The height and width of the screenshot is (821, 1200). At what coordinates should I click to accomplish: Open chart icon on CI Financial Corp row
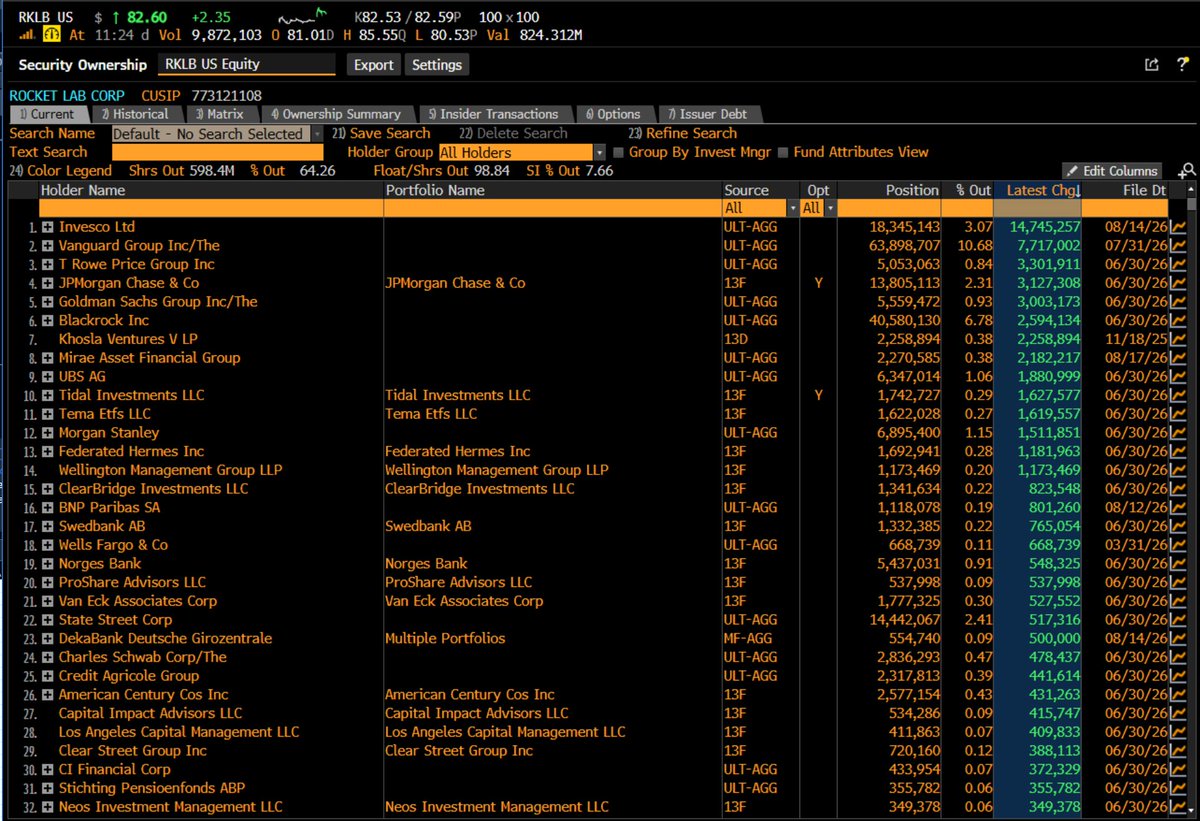1178,770
